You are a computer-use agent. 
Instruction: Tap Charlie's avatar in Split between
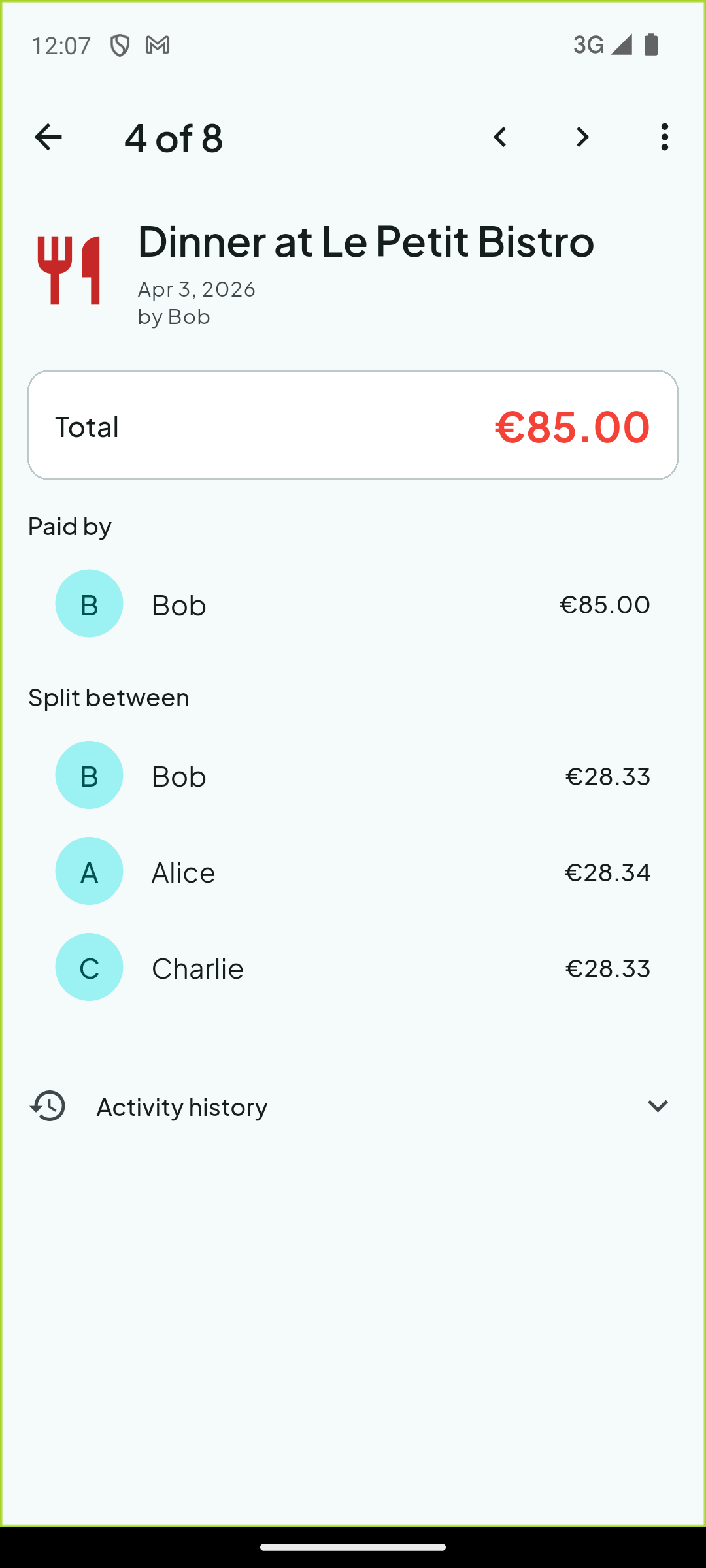pos(89,967)
